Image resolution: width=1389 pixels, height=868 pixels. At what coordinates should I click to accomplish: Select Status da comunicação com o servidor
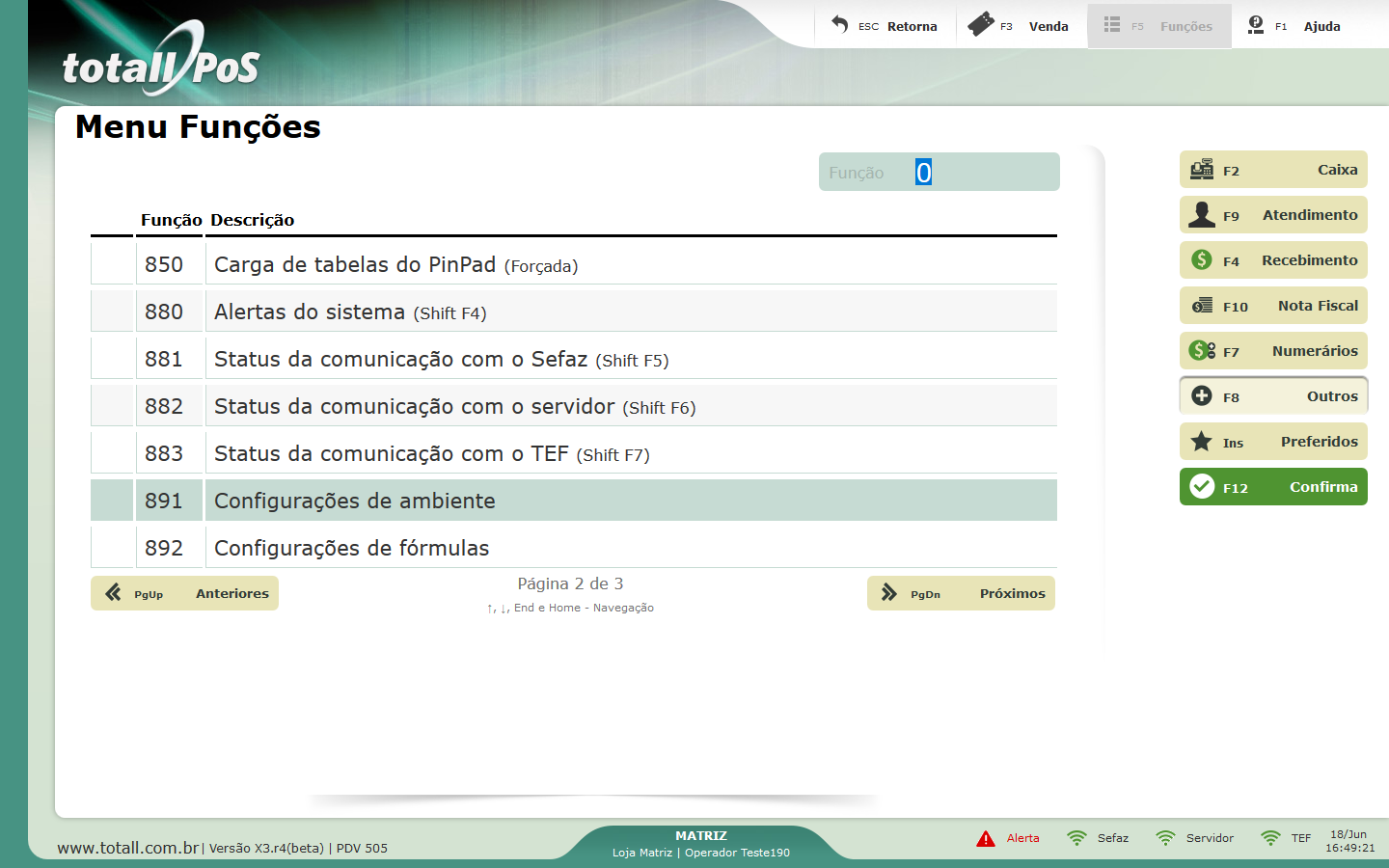click(x=574, y=406)
